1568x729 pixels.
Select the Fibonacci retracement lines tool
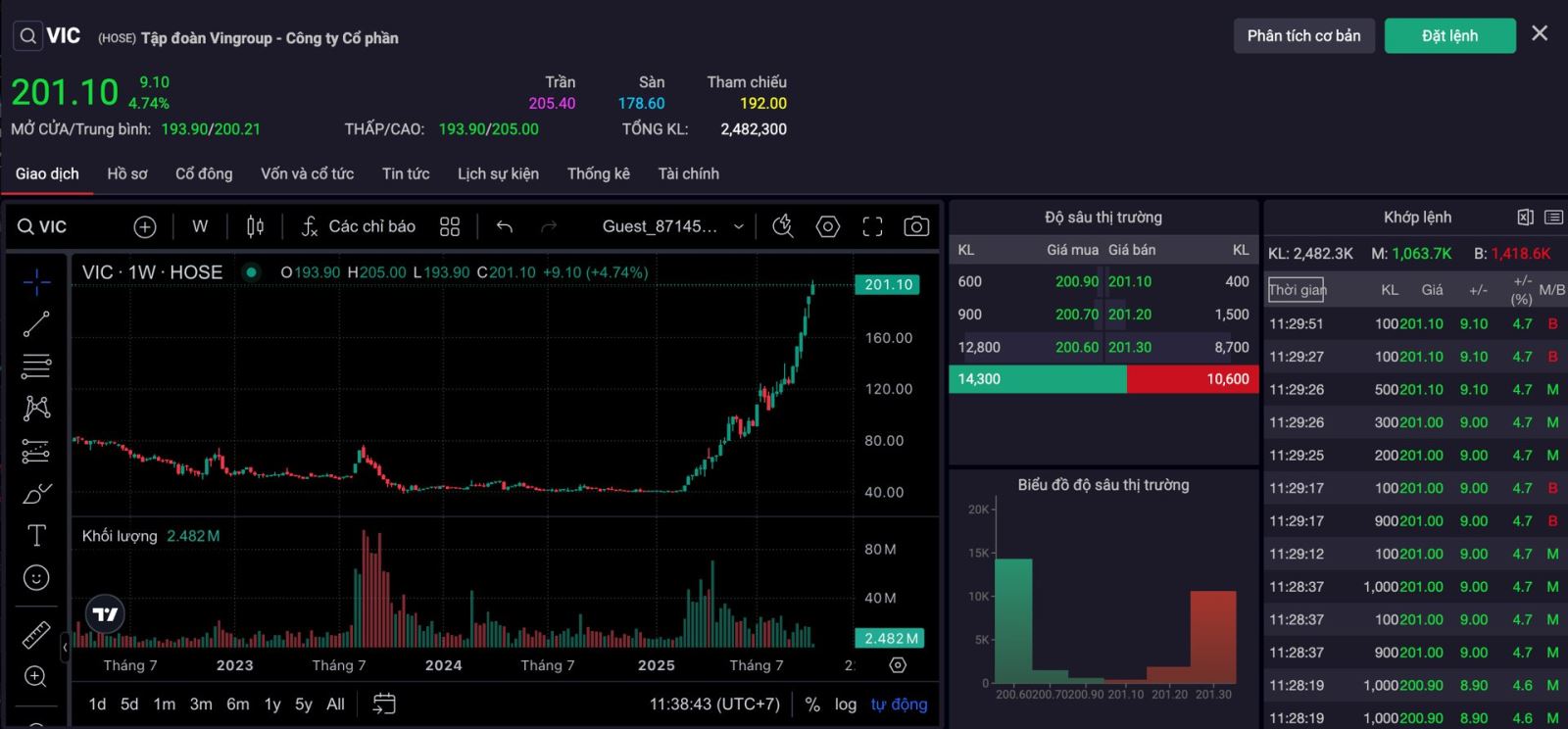(36, 365)
